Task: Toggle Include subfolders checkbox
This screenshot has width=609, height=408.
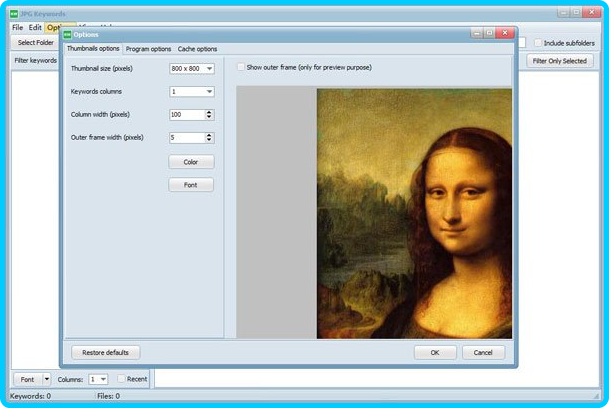Action: pos(538,43)
